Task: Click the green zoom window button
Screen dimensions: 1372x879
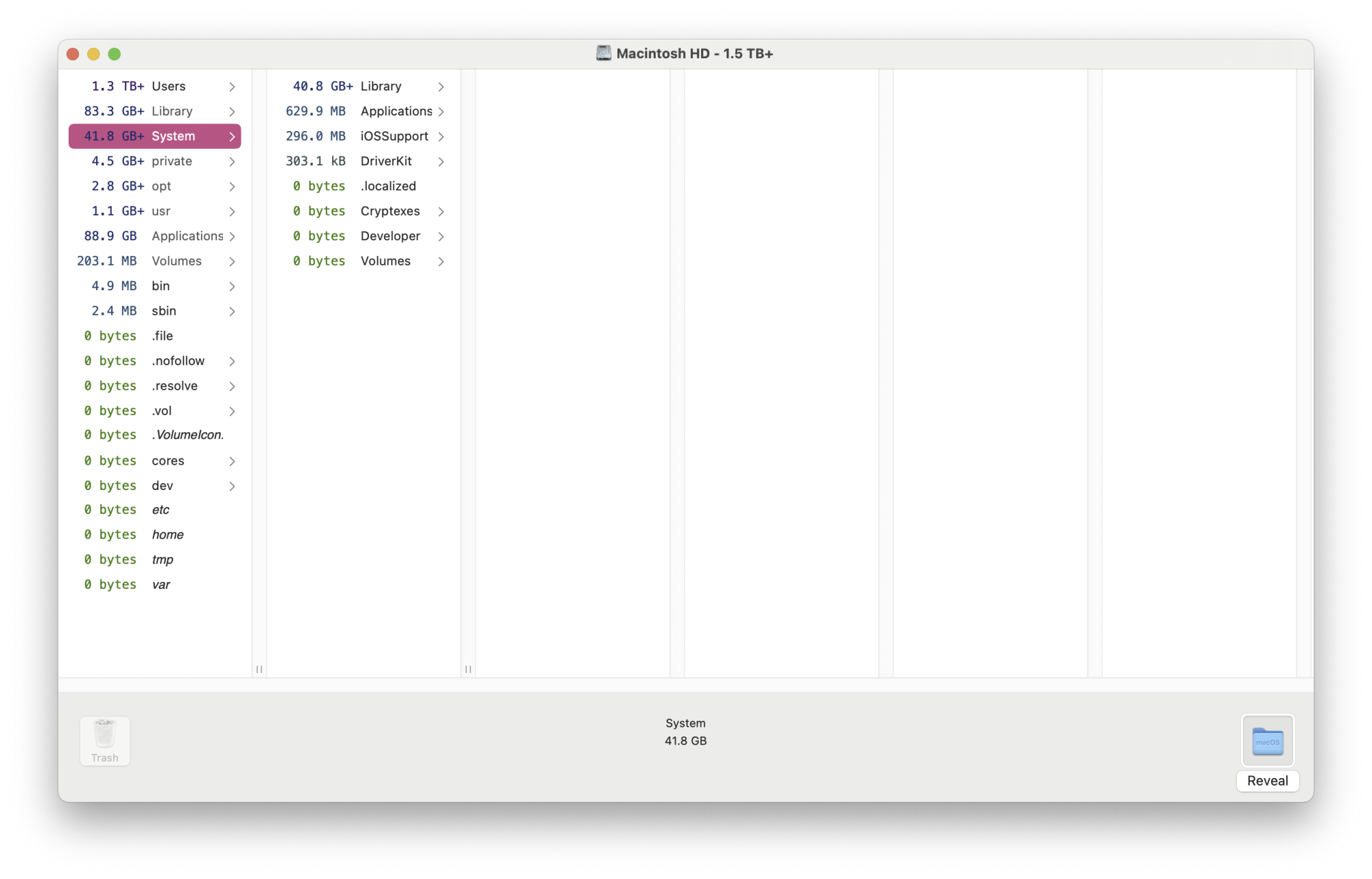Action: click(115, 54)
